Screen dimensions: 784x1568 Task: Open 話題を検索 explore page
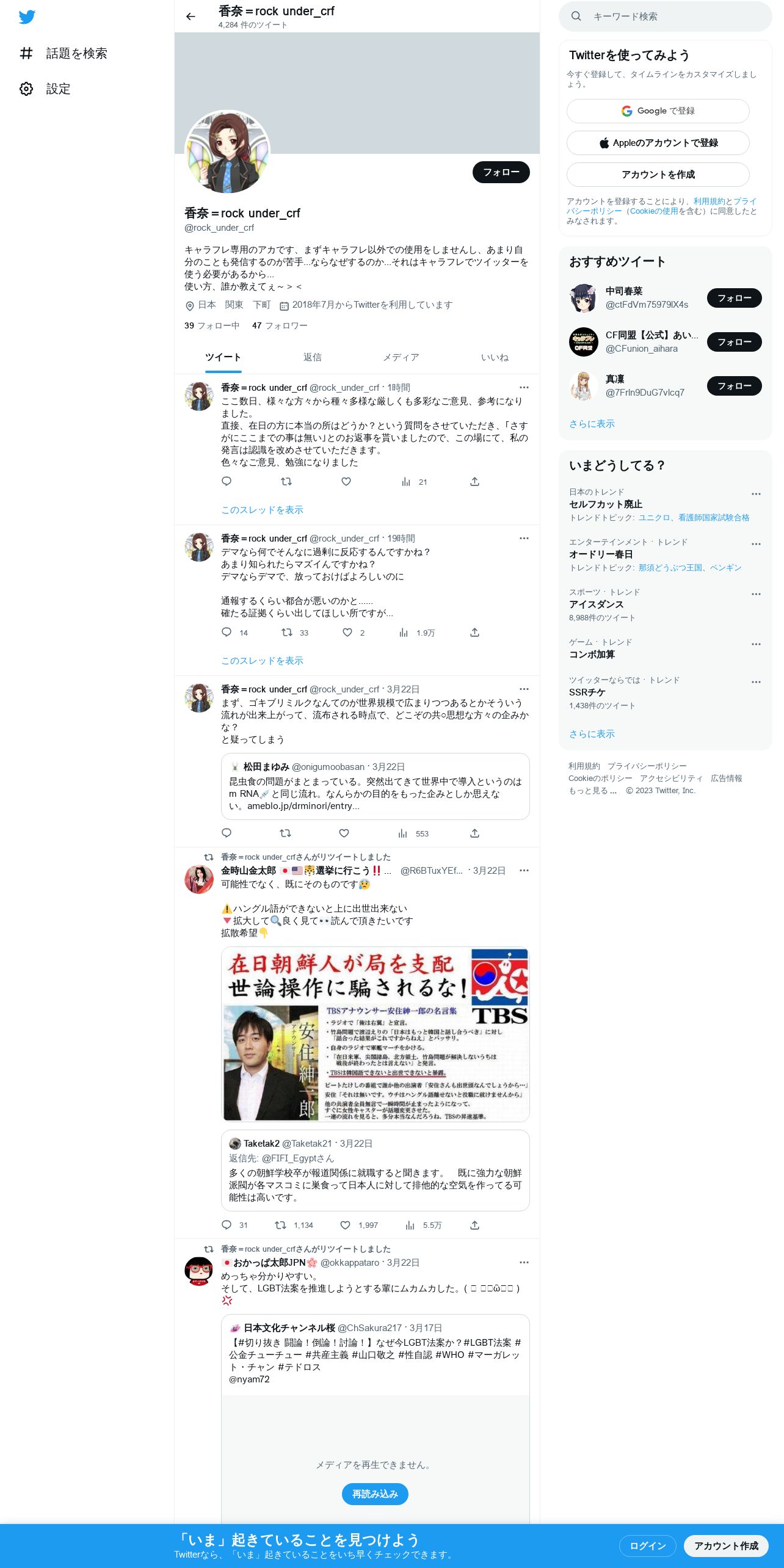64,54
